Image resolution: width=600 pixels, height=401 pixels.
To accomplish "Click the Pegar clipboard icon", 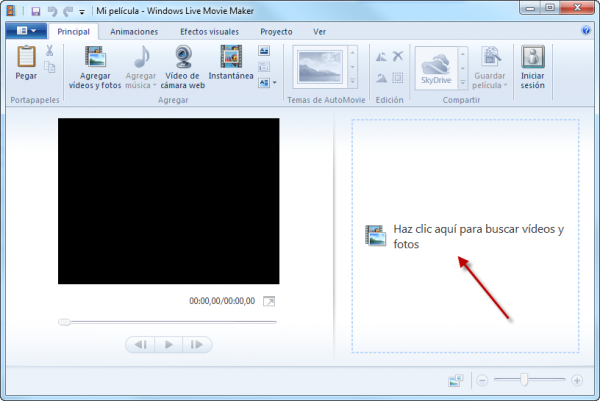I will point(26,58).
